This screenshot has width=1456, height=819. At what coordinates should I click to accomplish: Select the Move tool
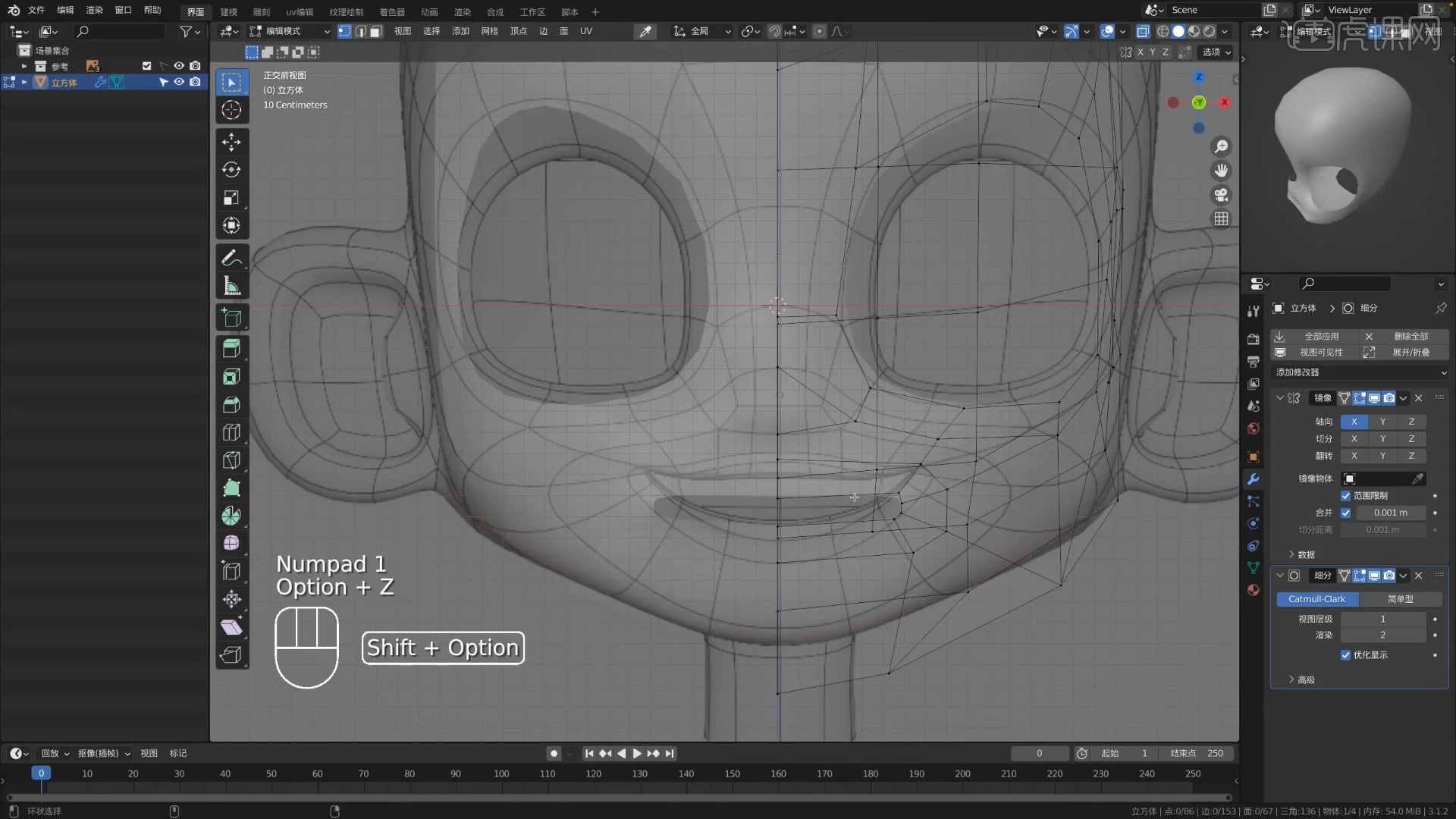click(x=231, y=142)
